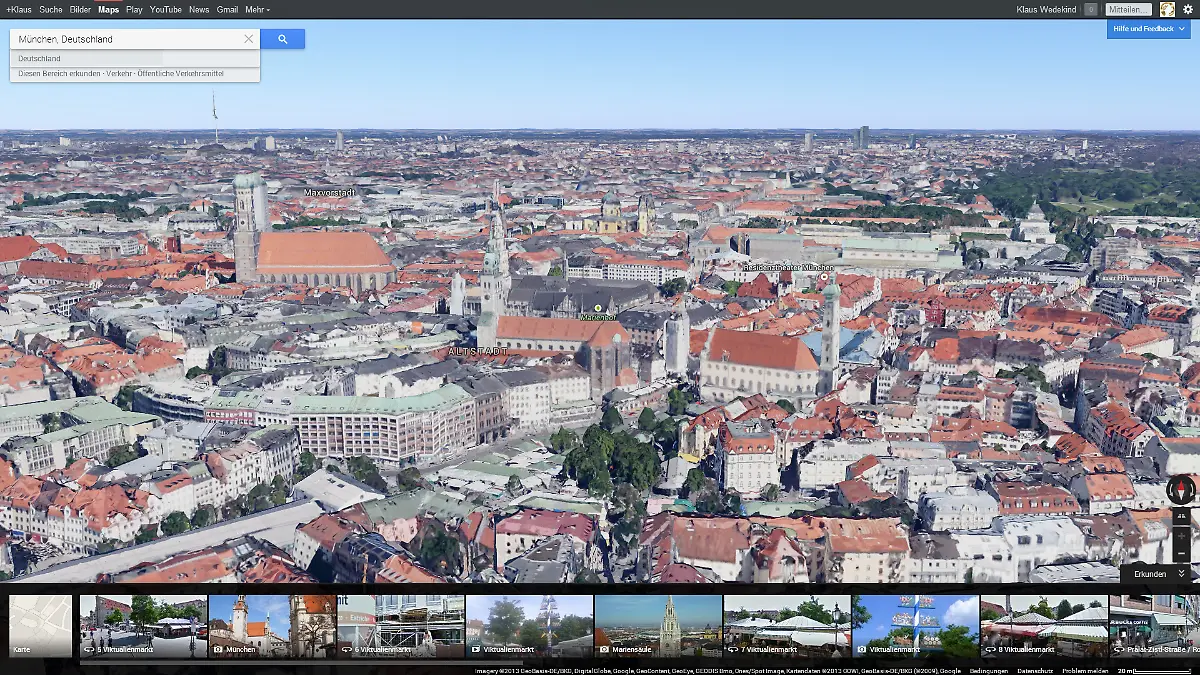The width and height of the screenshot is (1200, 675).
Task: Open the Mehr menu dropdown
Action: tap(258, 9)
